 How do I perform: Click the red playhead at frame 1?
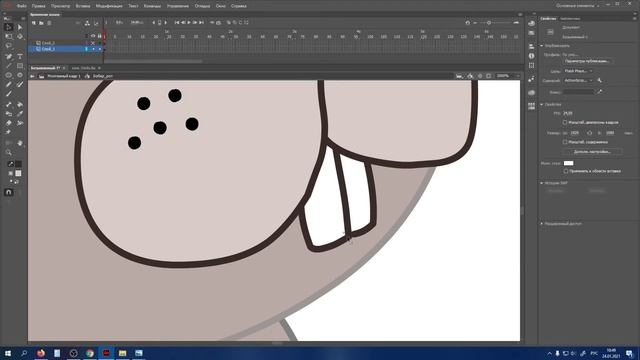[104, 36]
